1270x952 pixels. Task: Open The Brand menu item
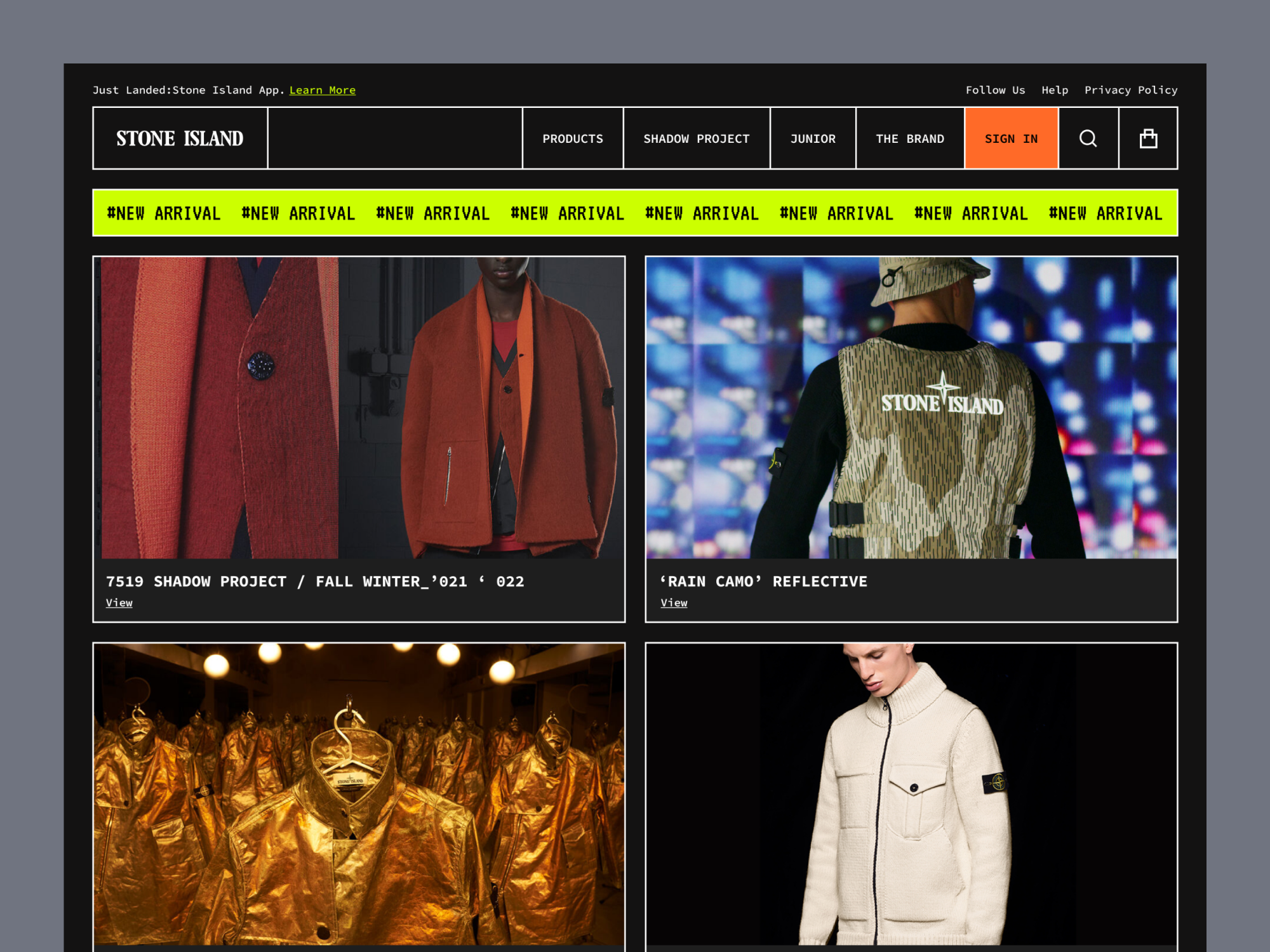tap(910, 138)
